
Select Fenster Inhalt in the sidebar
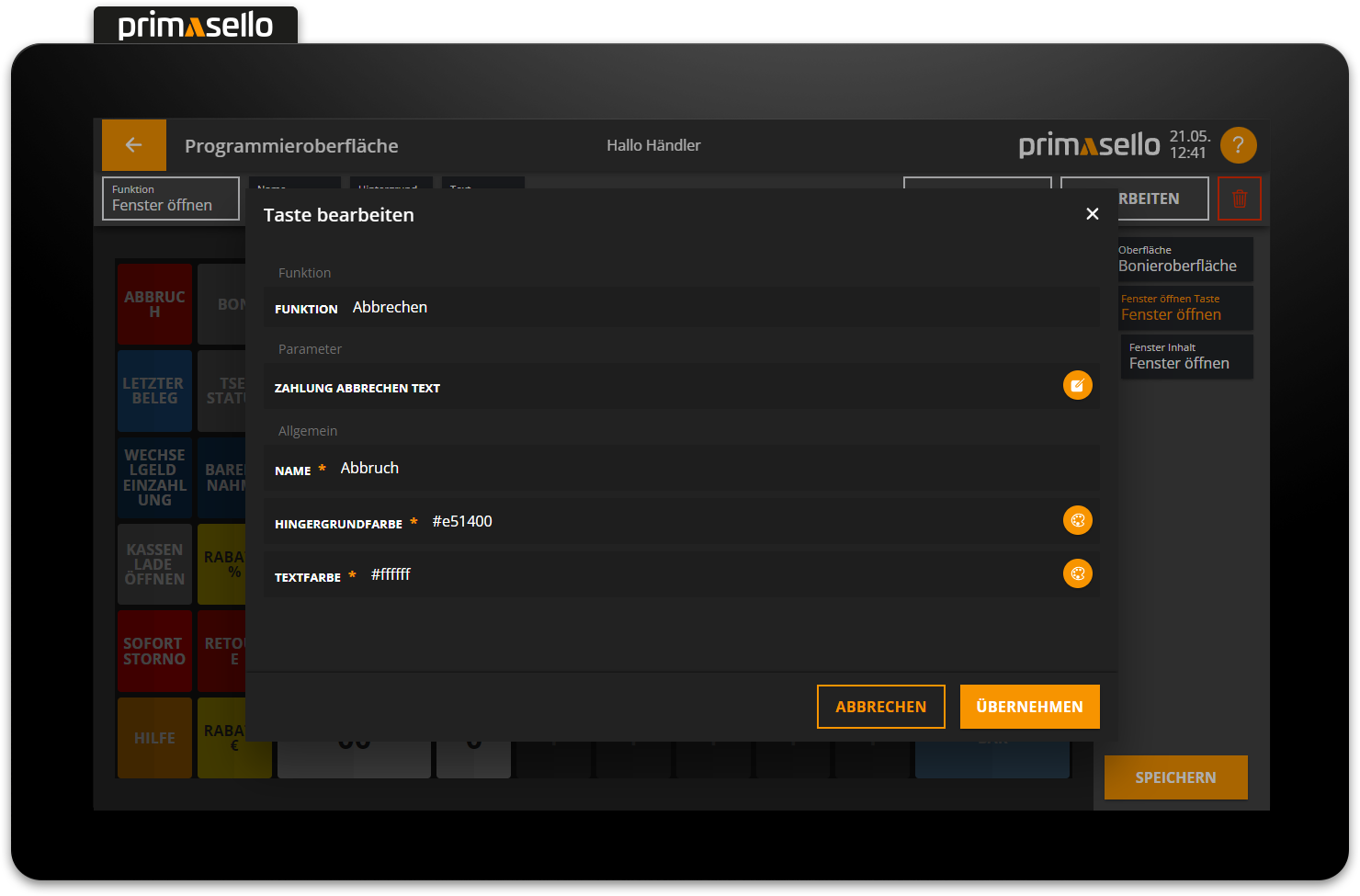click(1185, 357)
